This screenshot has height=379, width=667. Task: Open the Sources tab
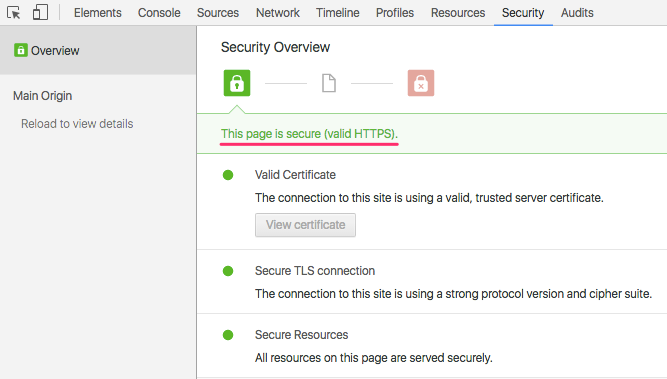coord(218,13)
